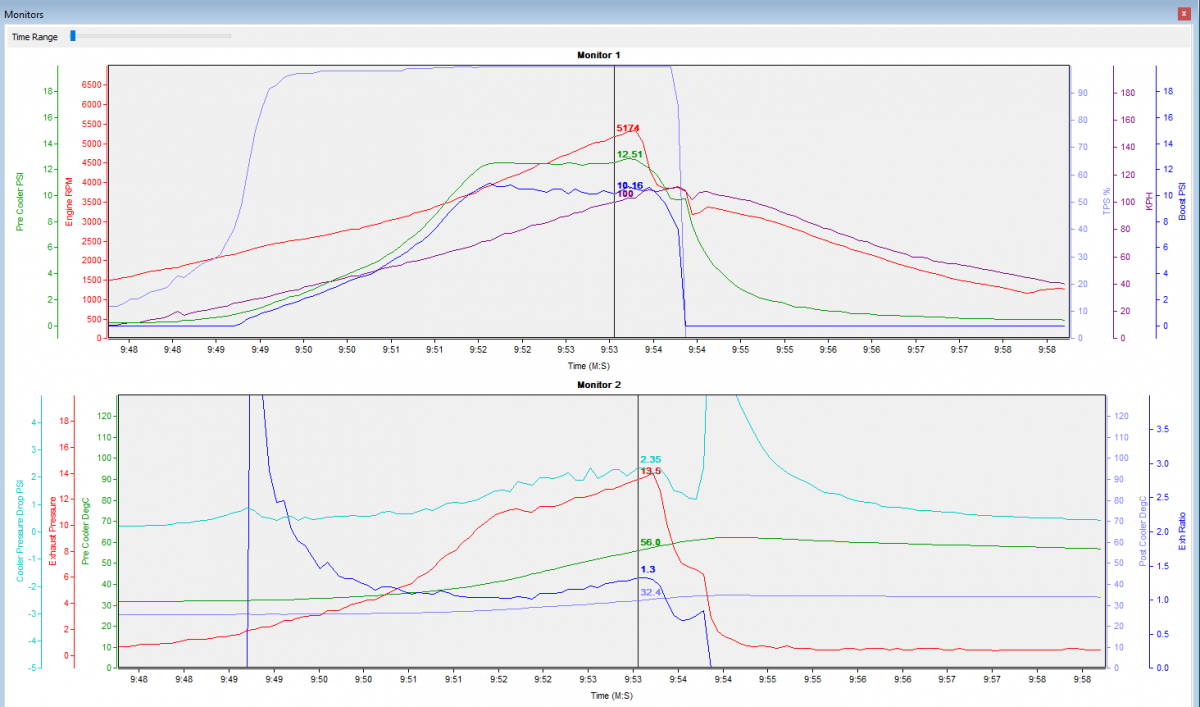Click the Post Cooler DegC axis label
Image resolution: width=1200 pixels, height=707 pixels.
[x=1143, y=531]
